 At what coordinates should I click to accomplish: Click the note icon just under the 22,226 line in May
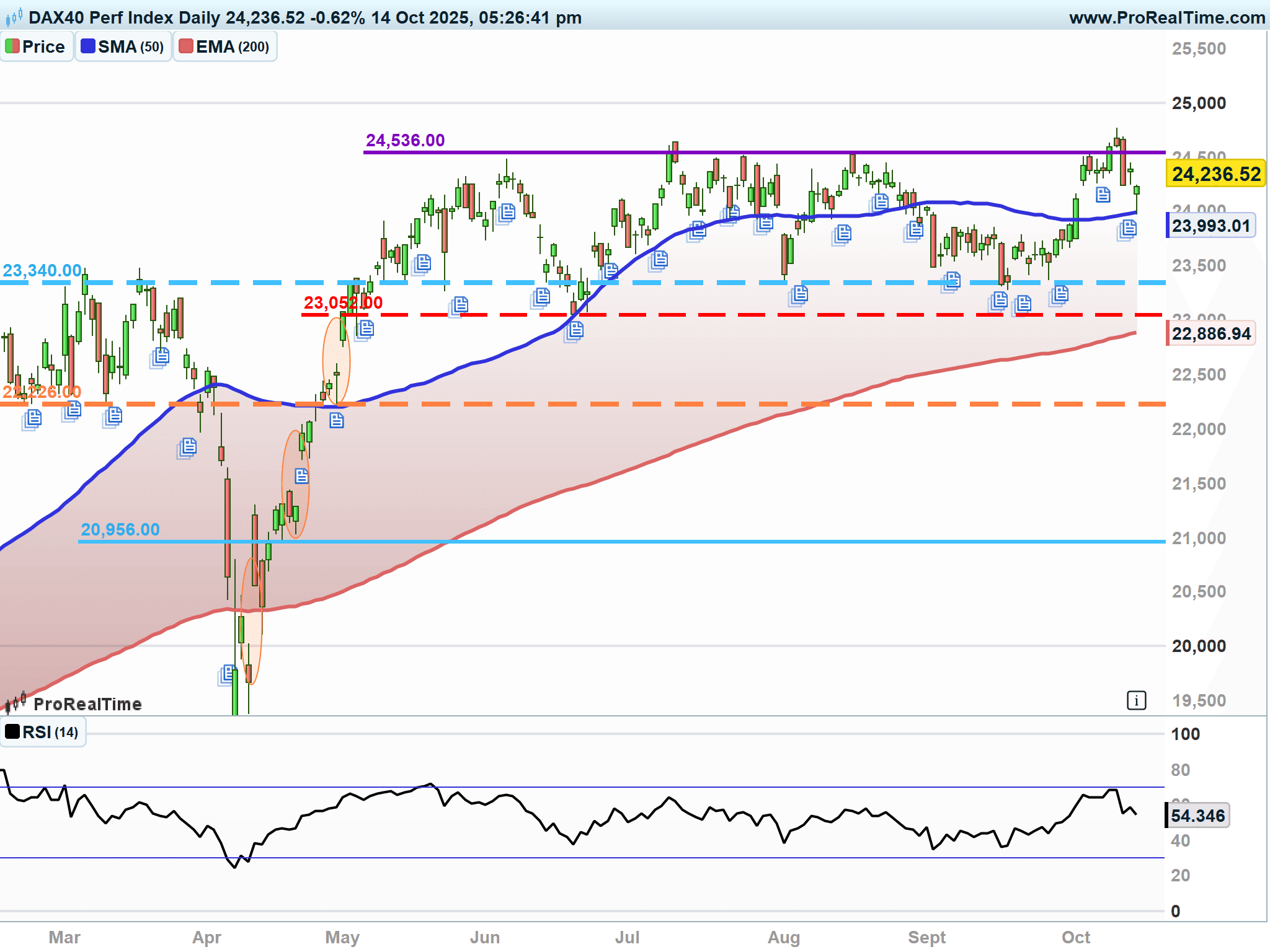[x=336, y=421]
